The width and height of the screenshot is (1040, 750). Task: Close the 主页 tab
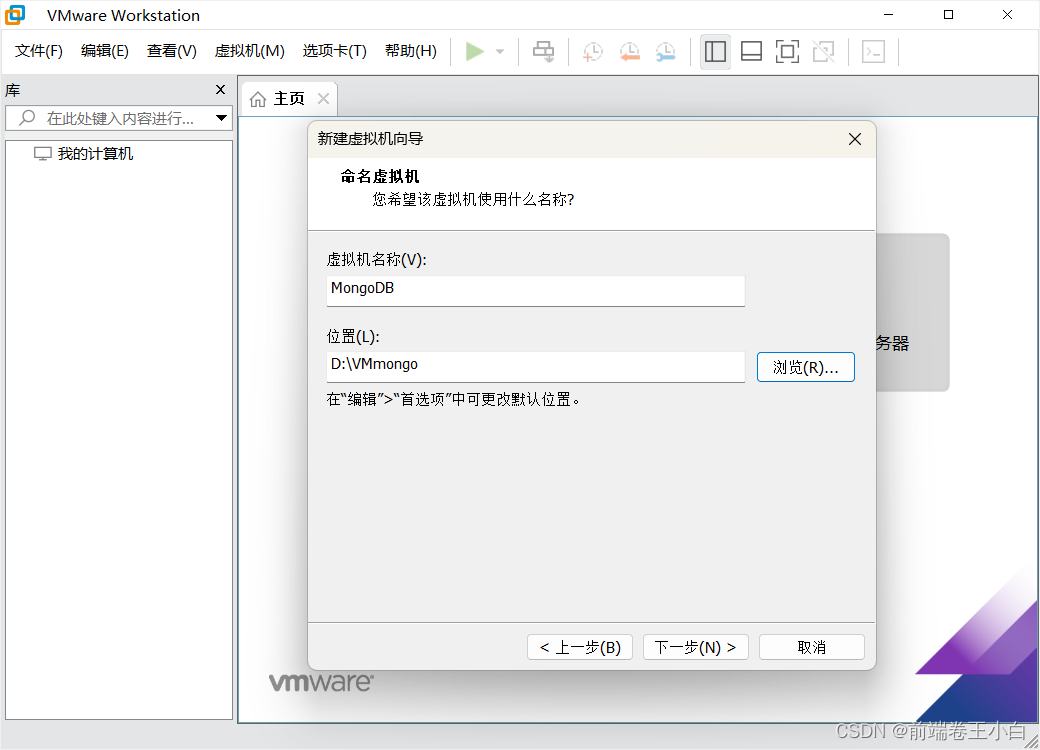(324, 99)
